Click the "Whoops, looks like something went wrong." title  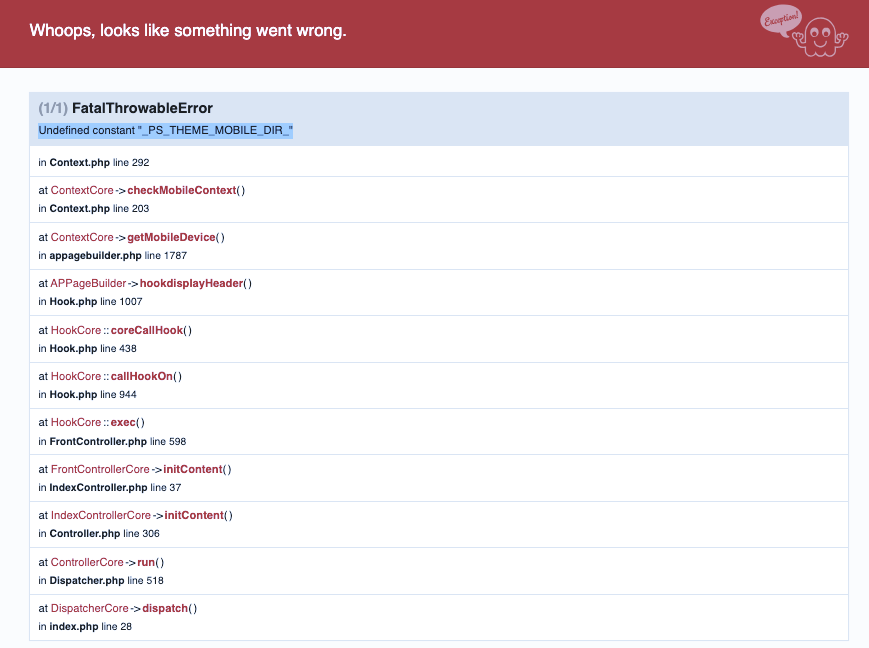click(x=188, y=30)
